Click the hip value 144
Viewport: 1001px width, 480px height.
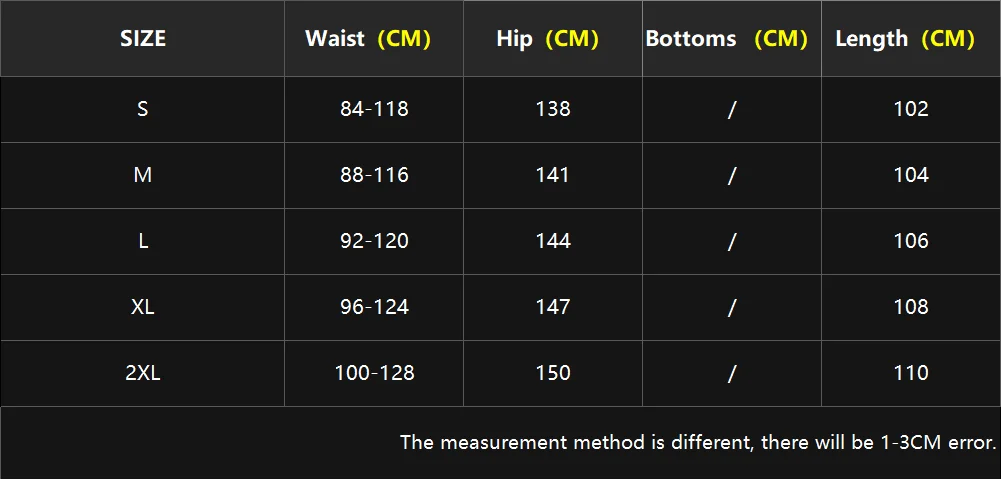(553, 241)
